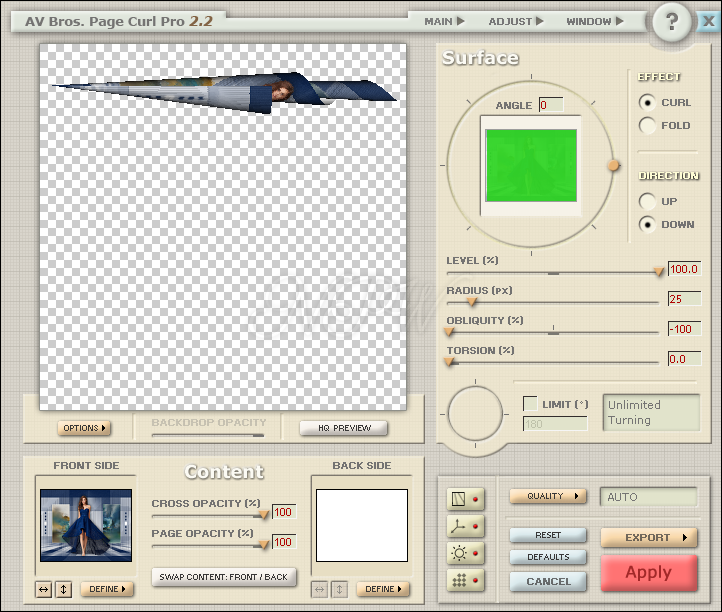722x612 pixels.
Task: Click the red Apply button
Action: [649, 572]
